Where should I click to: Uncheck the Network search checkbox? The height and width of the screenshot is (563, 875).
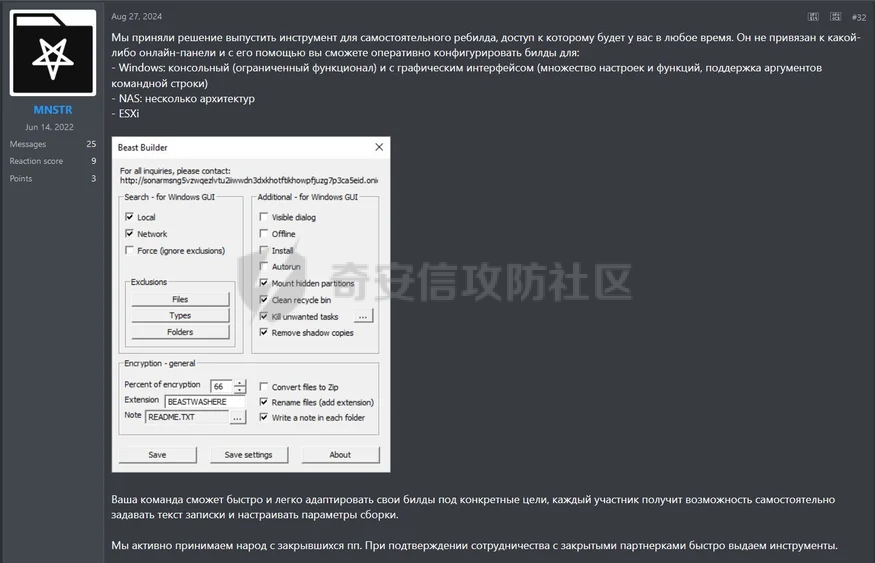click(129, 234)
